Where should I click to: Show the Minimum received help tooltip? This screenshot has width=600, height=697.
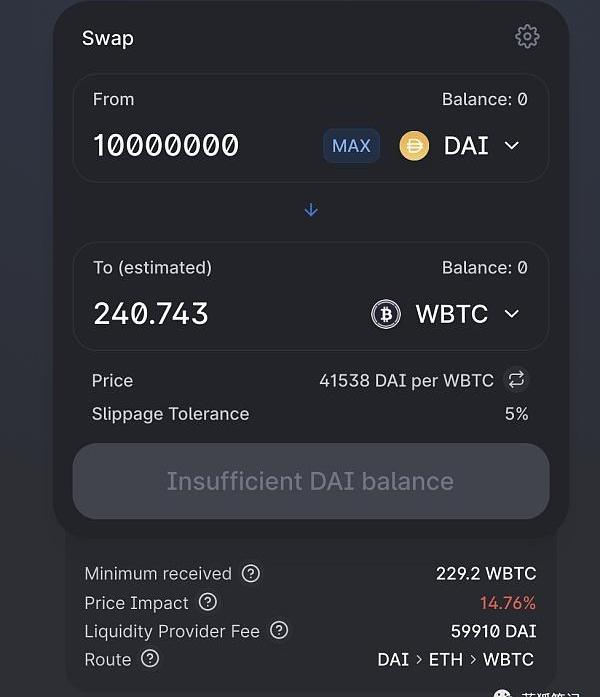coord(251,574)
